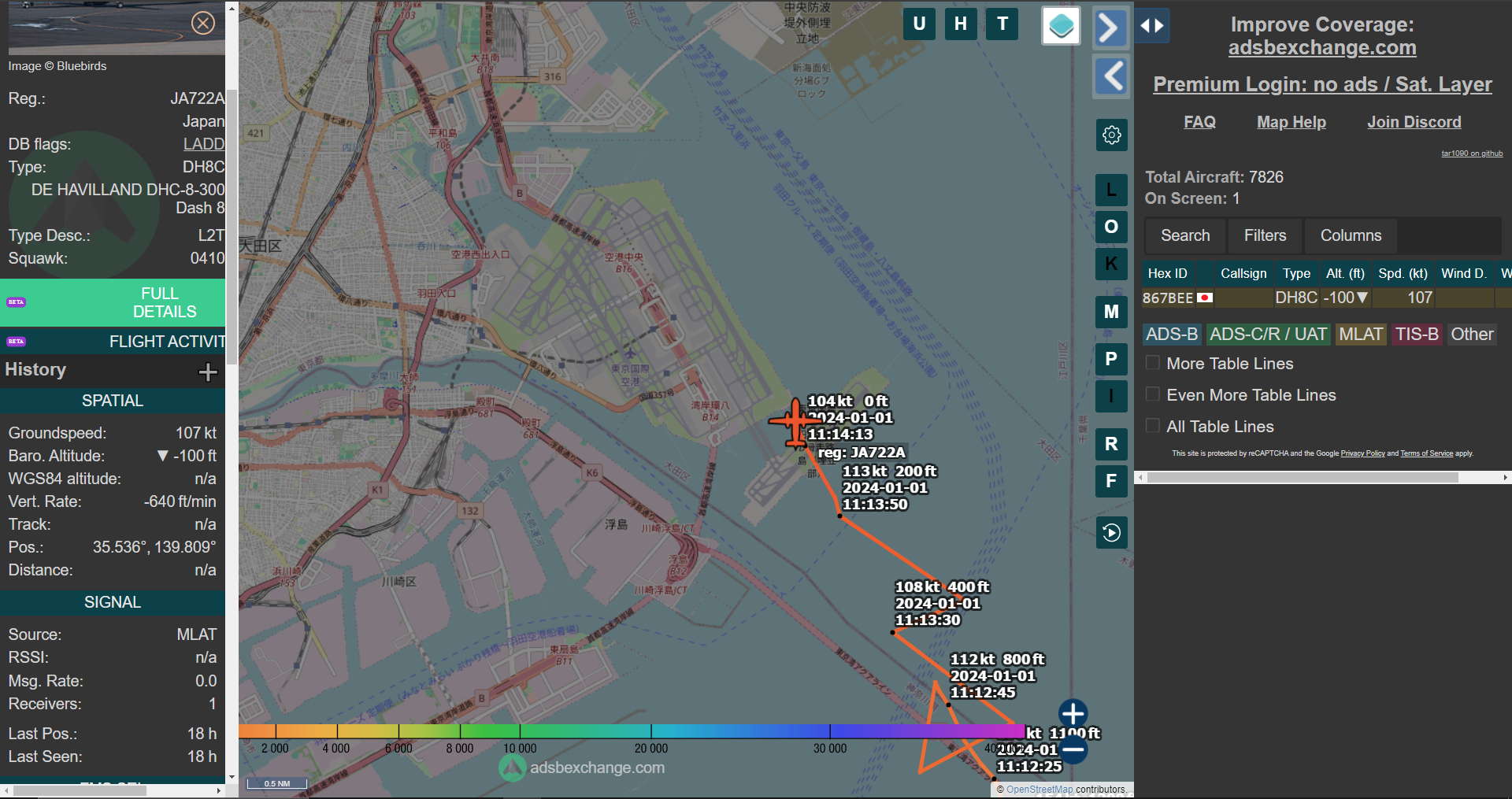Open adsbexchange.com coverage link
Viewport: 1512px width, 799px height.
coord(1322,48)
